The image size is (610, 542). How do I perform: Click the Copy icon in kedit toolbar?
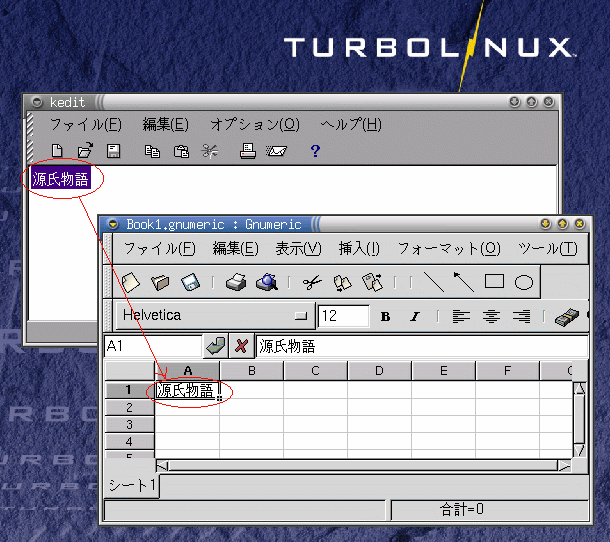152,151
